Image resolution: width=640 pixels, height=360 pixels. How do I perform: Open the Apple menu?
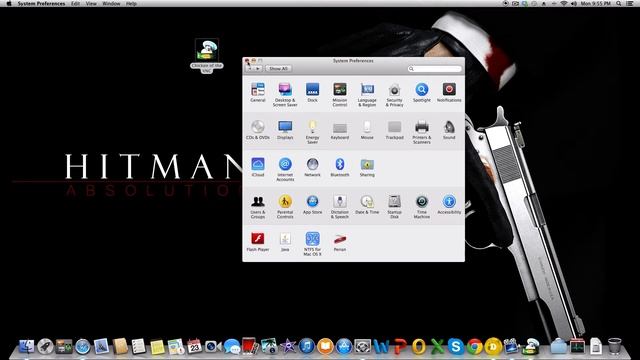(x=9, y=3)
